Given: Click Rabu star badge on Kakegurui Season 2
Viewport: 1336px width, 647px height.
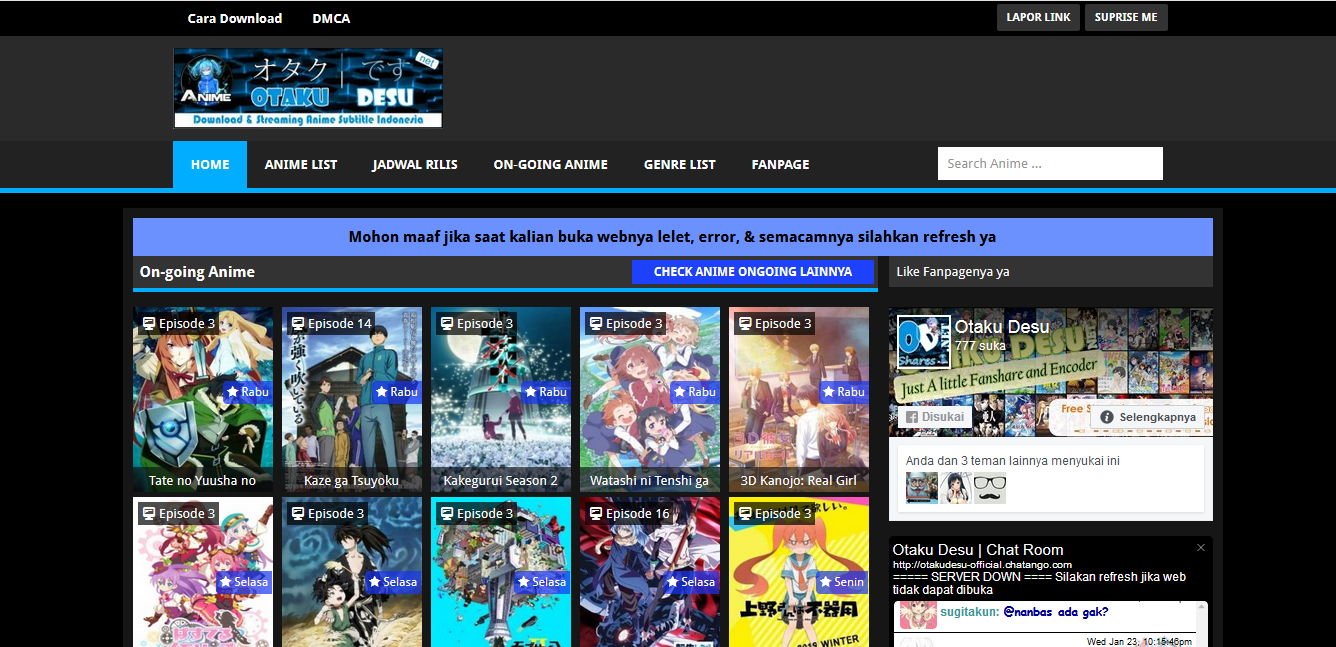Looking at the screenshot, I should tap(545, 392).
